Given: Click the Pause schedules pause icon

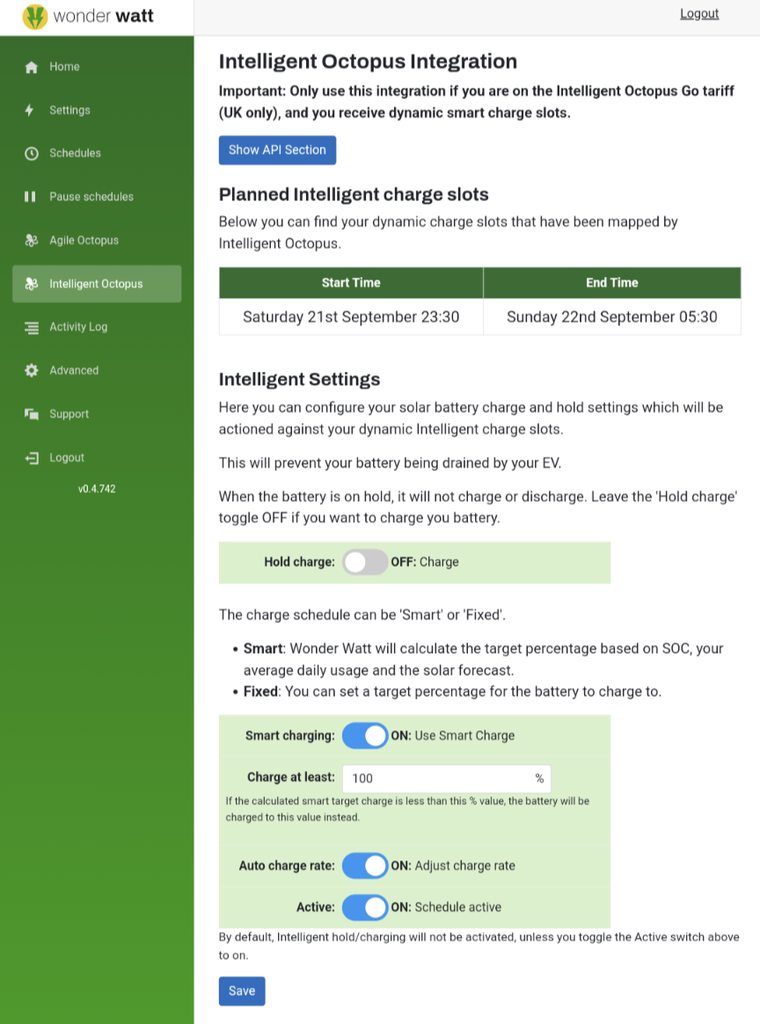Looking at the screenshot, I should tap(30, 197).
